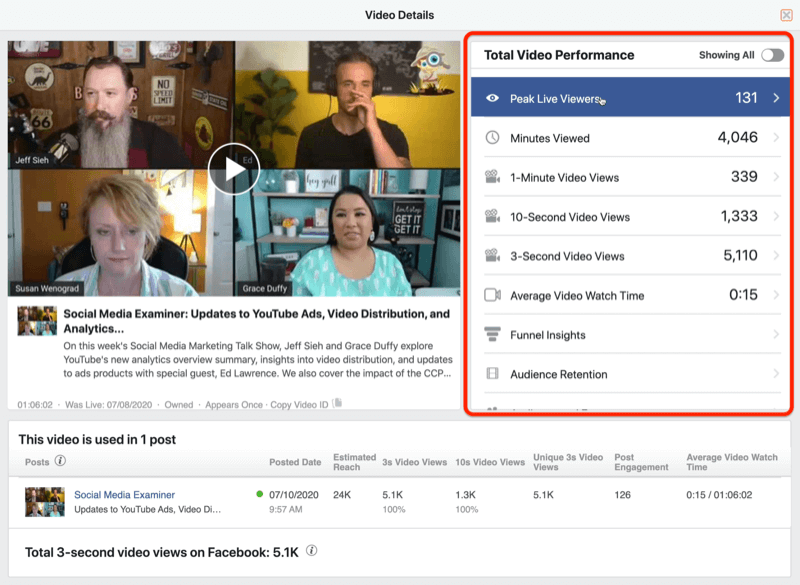Click camera icon beside 3-Second Video Views
Viewport: 800px width, 585px height.
(492, 256)
